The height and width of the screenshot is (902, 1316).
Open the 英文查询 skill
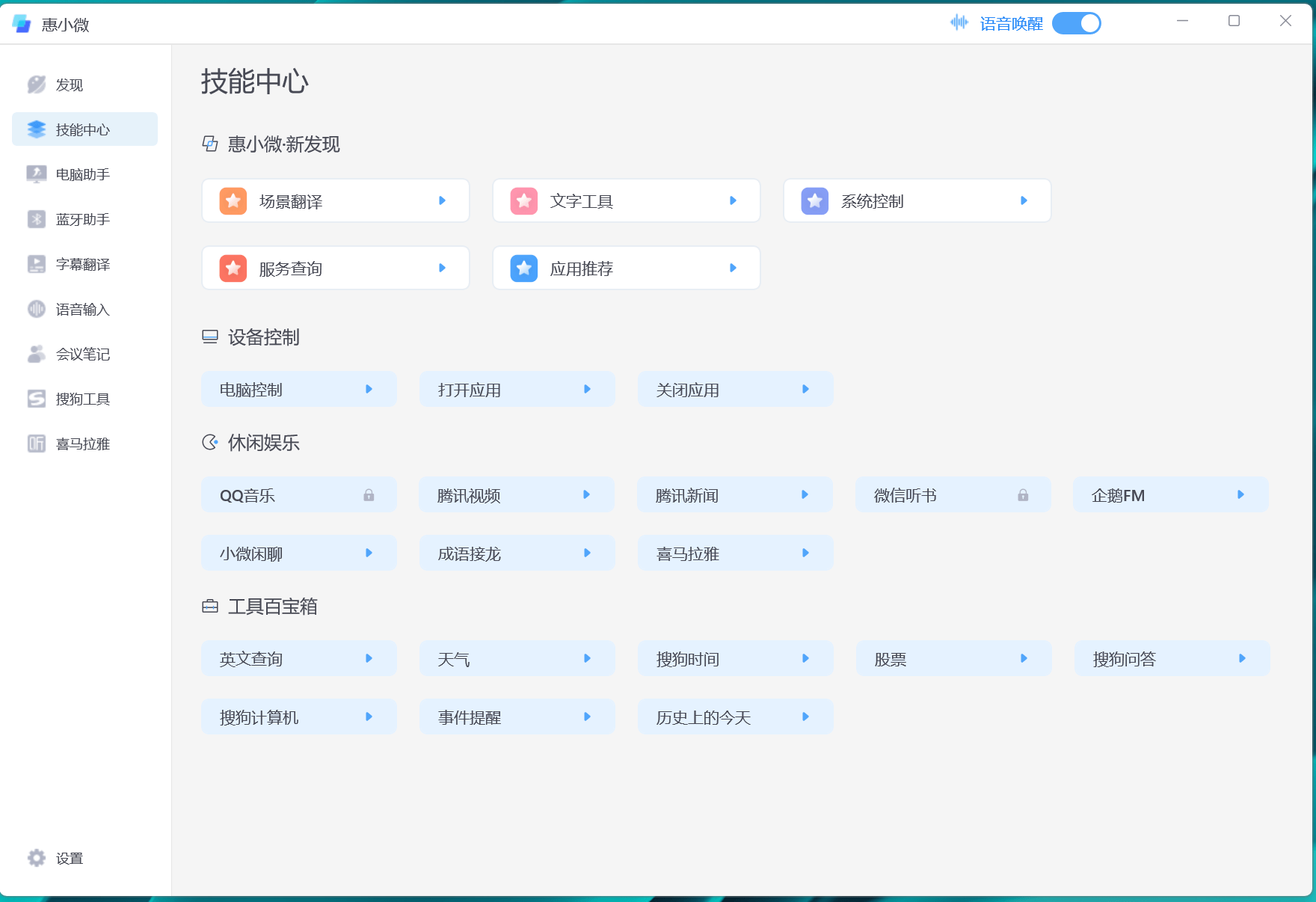coord(298,658)
